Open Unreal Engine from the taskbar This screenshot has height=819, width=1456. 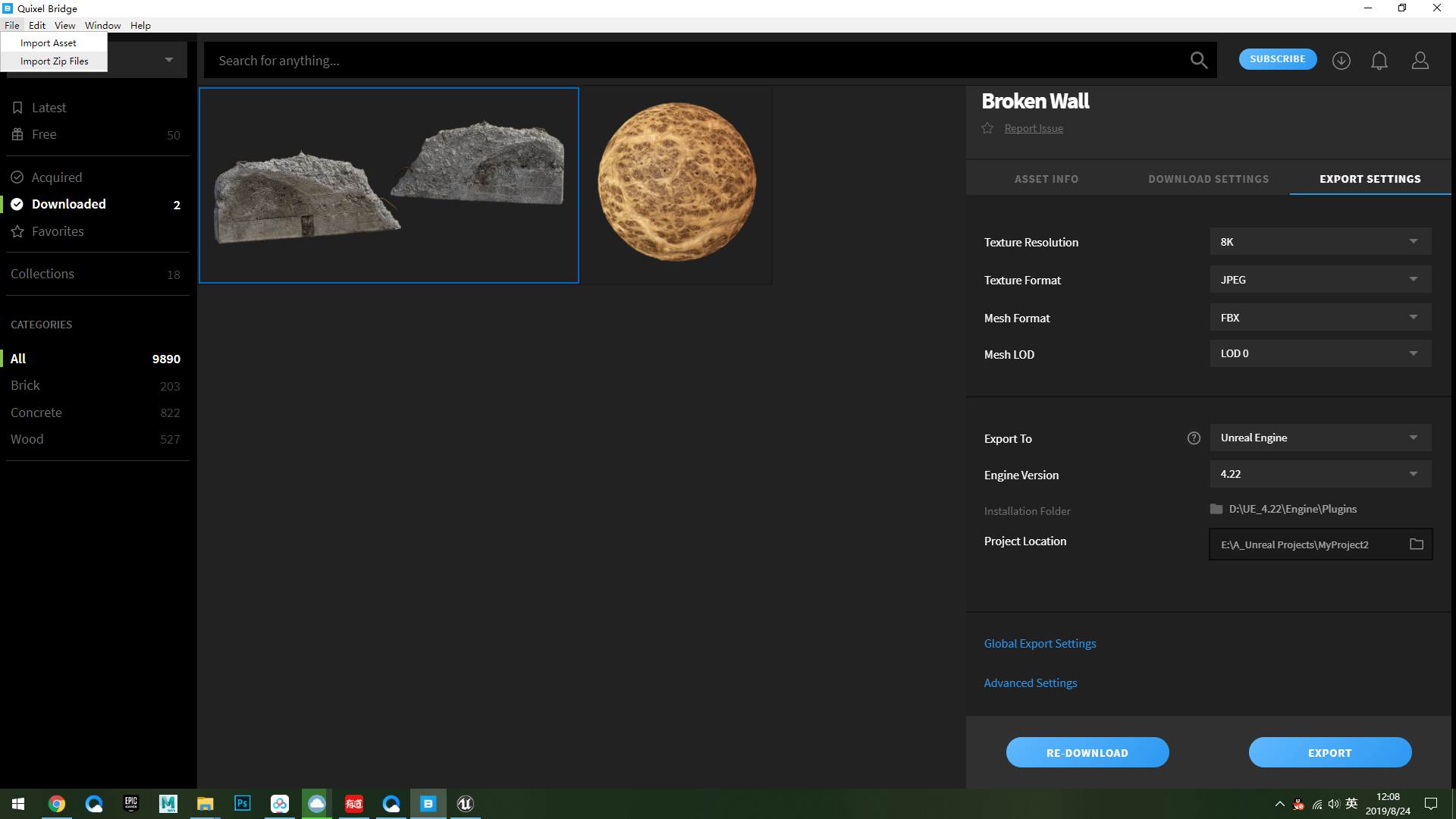tap(465, 804)
